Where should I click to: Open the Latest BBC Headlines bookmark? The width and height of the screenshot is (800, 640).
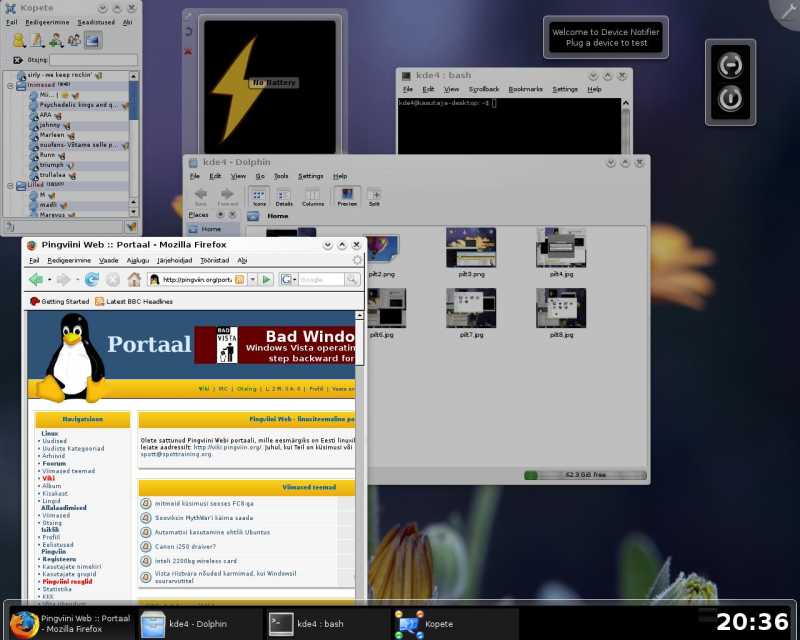(x=134, y=302)
